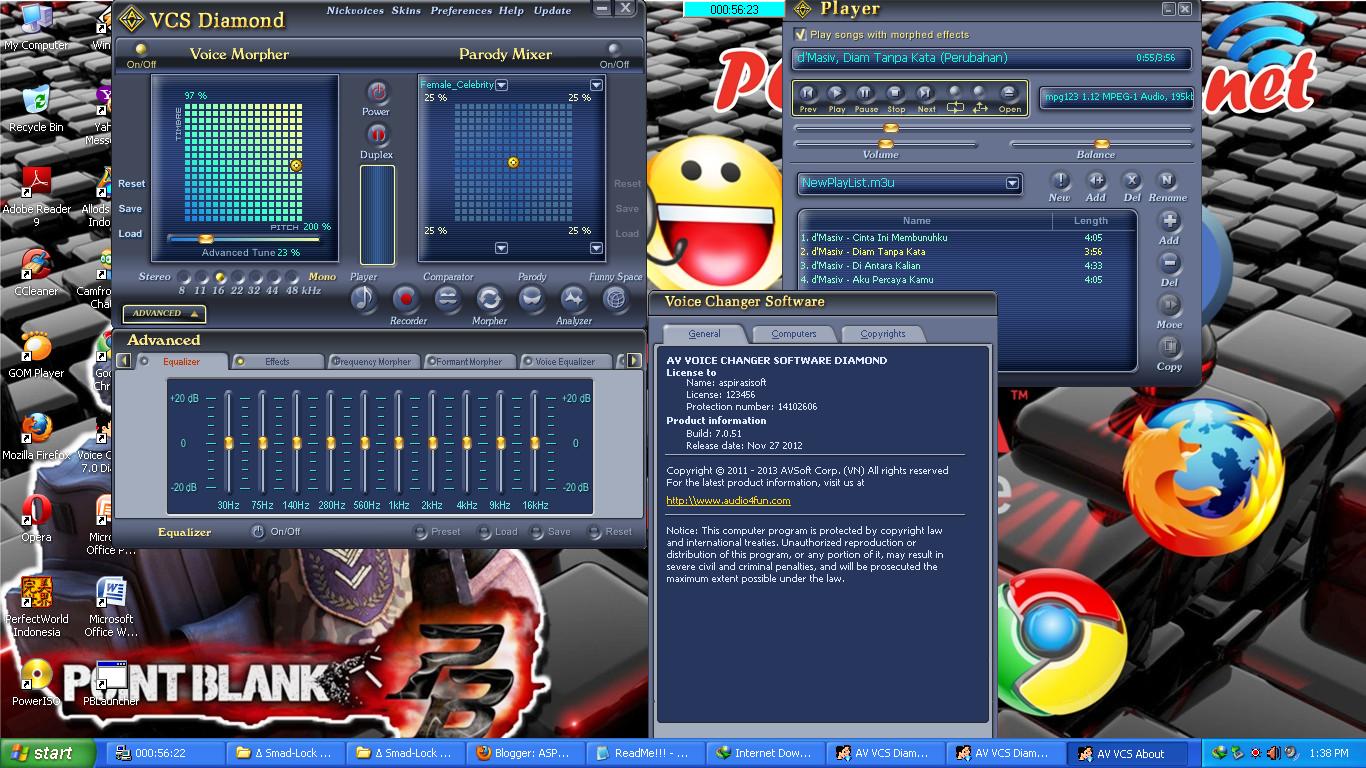
Task: Click playlist Add icon beside New
Action: (1096, 181)
